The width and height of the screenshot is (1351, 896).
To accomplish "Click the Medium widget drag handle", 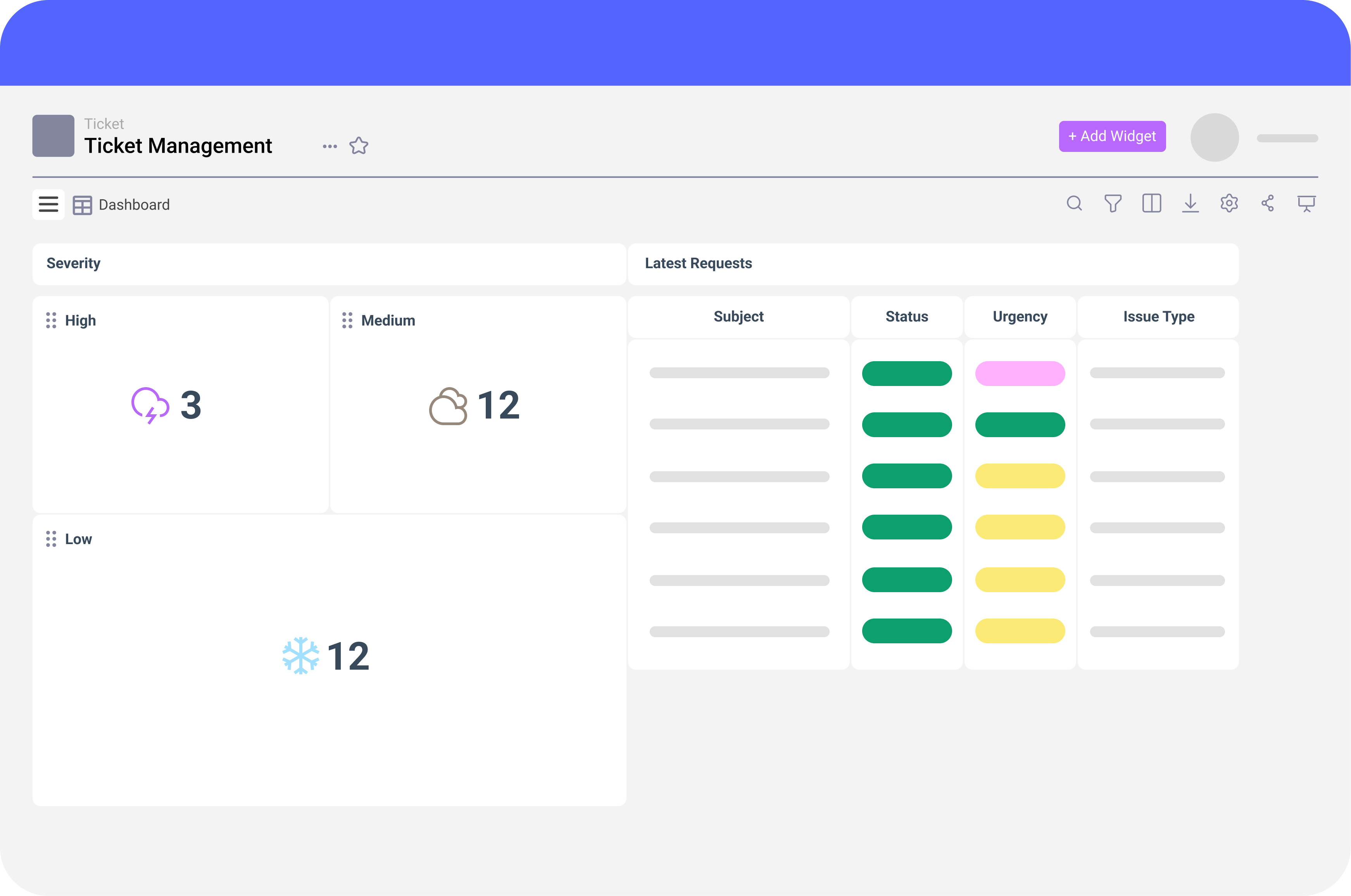I will click(x=347, y=320).
